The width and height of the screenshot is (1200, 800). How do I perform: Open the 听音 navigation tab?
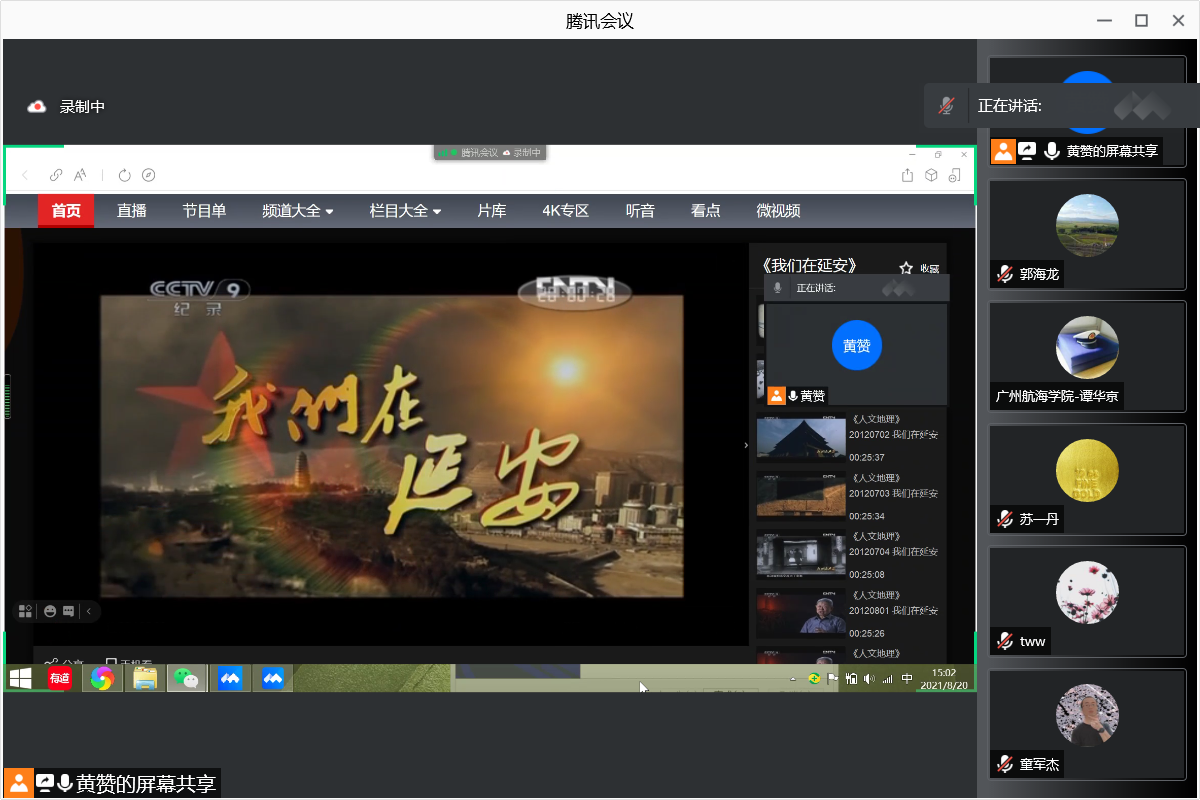pos(640,211)
